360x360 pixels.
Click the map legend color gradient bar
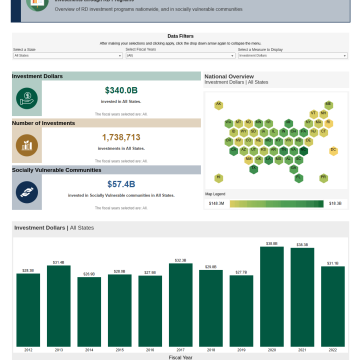(277, 204)
